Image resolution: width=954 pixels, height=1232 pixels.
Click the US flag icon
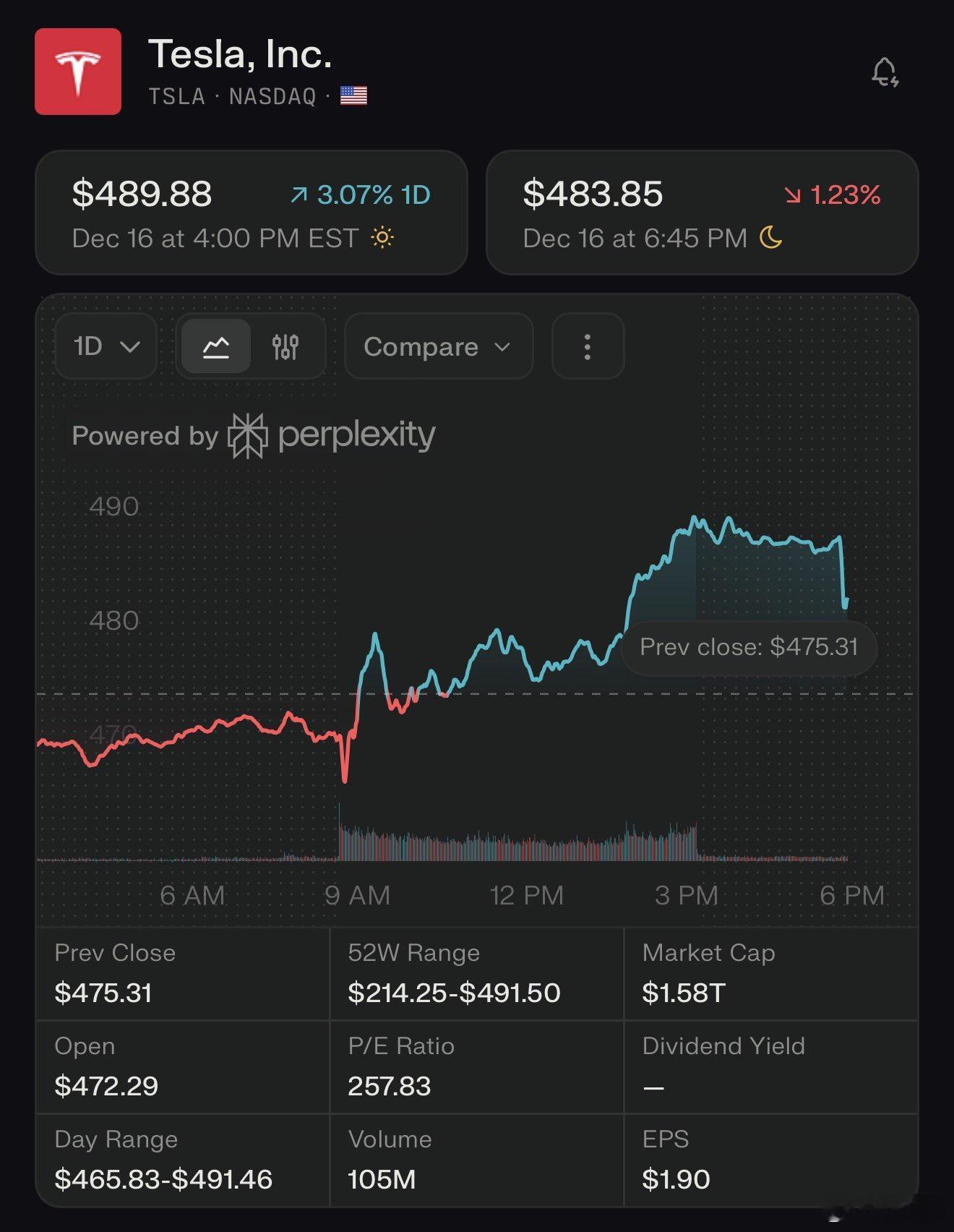(353, 95)
